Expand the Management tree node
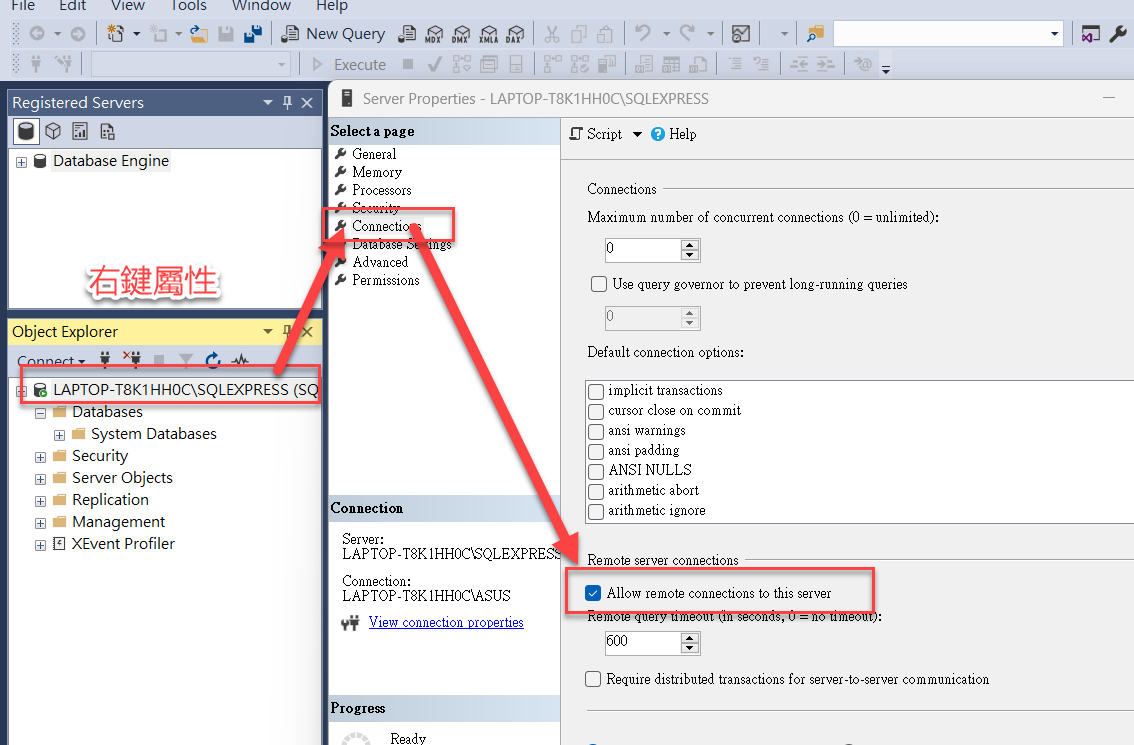This screenshot has width=1134, height=745. coord(40,521)
